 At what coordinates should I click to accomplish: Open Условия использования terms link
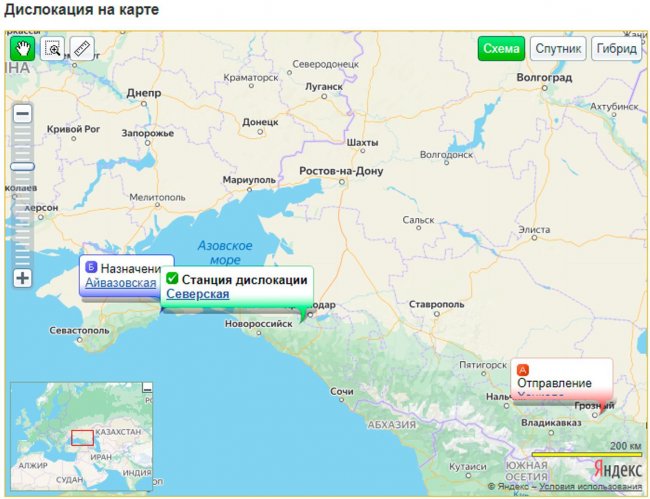coord(590,487)
